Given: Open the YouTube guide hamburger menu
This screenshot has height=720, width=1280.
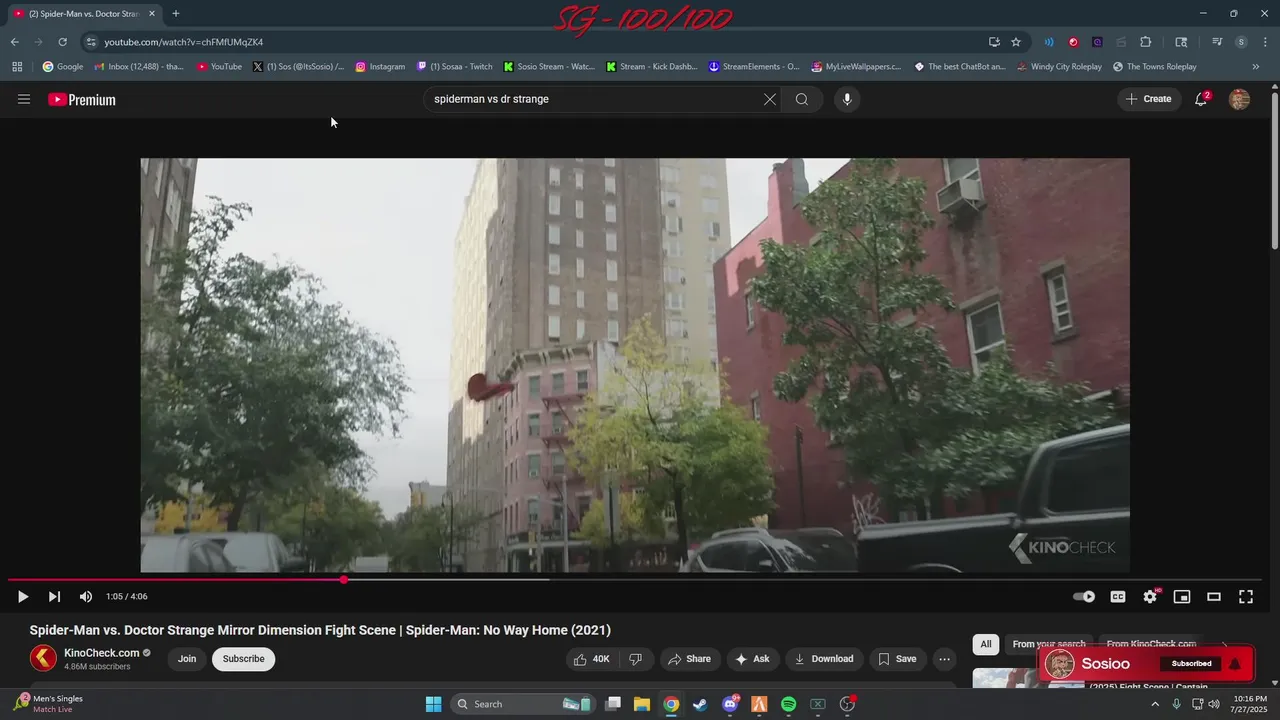Looking at the screenshot, I should click(x=24, y=99).
